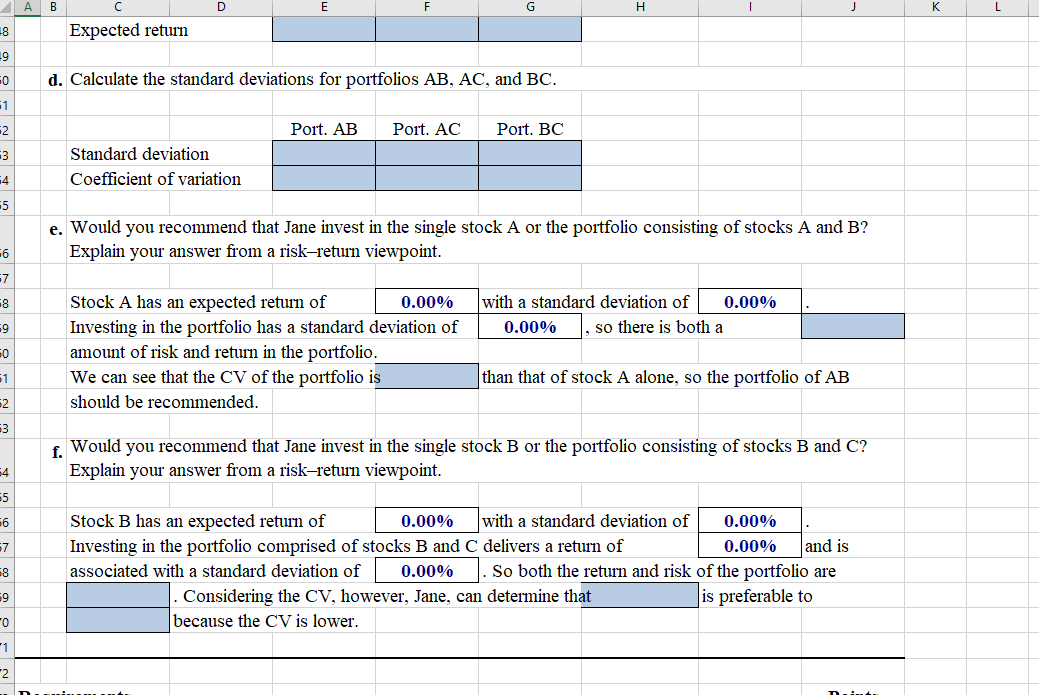Select column header L

pyautogui.click(x=996, y=7)
